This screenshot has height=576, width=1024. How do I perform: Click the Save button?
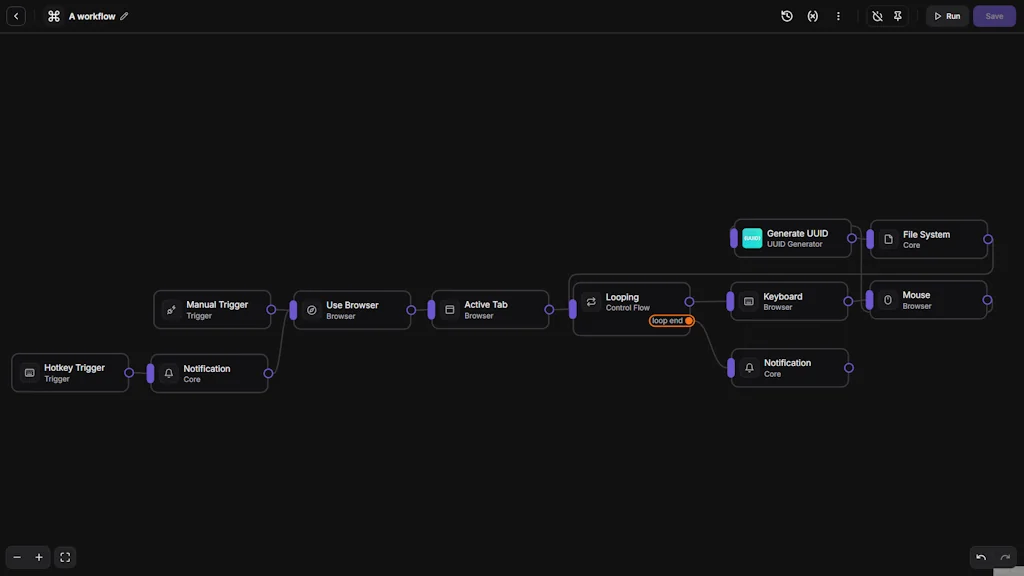pos(993,16)
